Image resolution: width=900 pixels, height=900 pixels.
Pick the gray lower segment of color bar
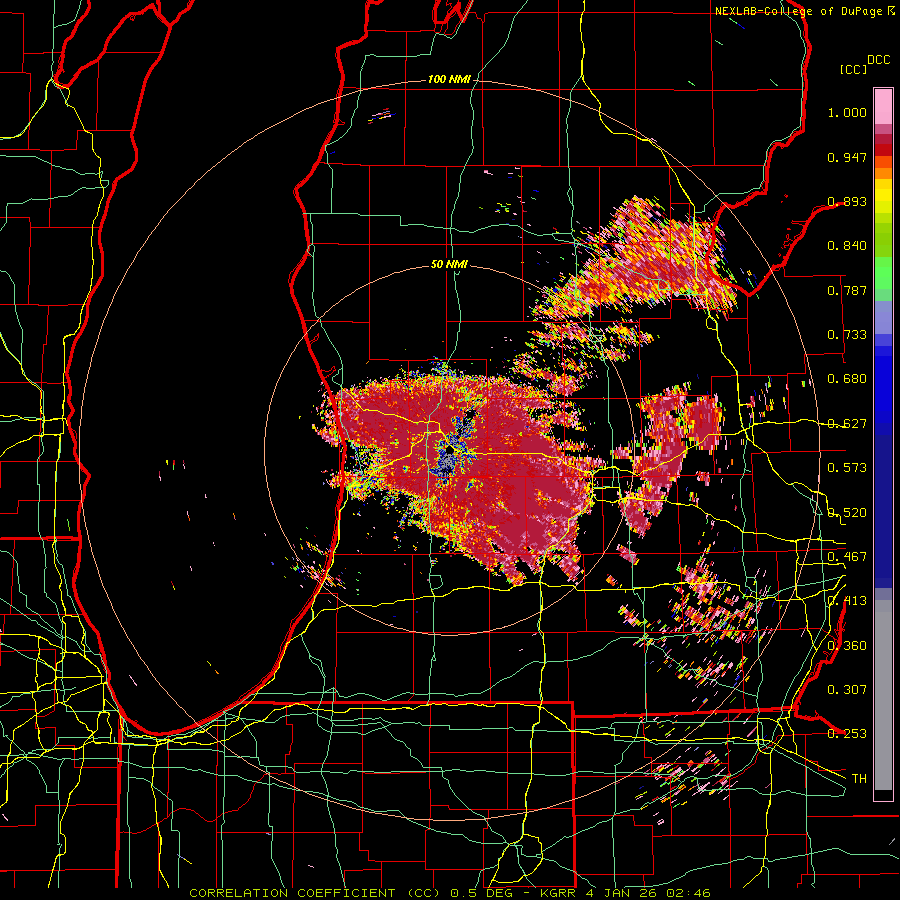(x=883, y=695)
